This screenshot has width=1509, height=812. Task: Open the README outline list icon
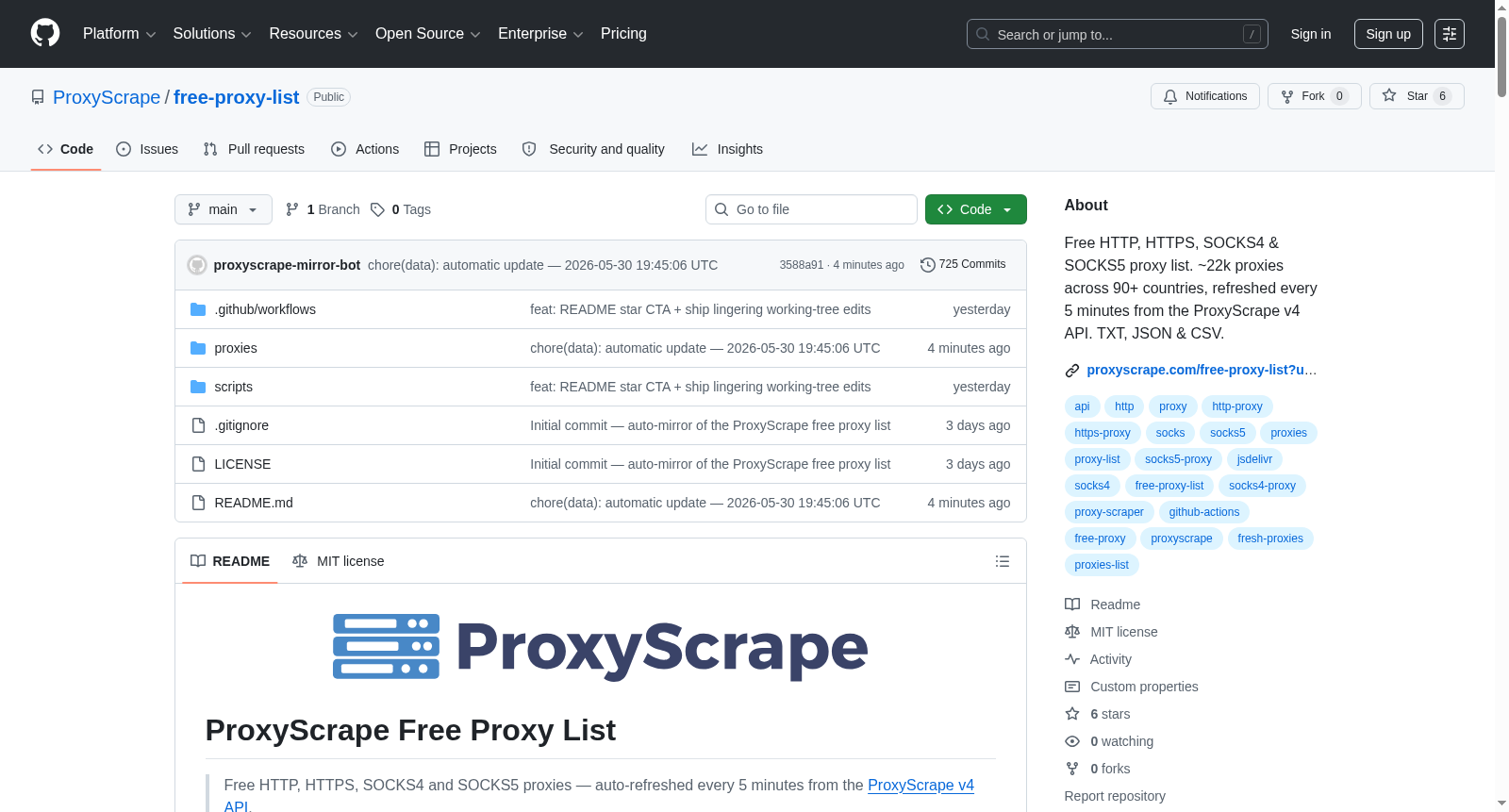[x=1003, y=561]
